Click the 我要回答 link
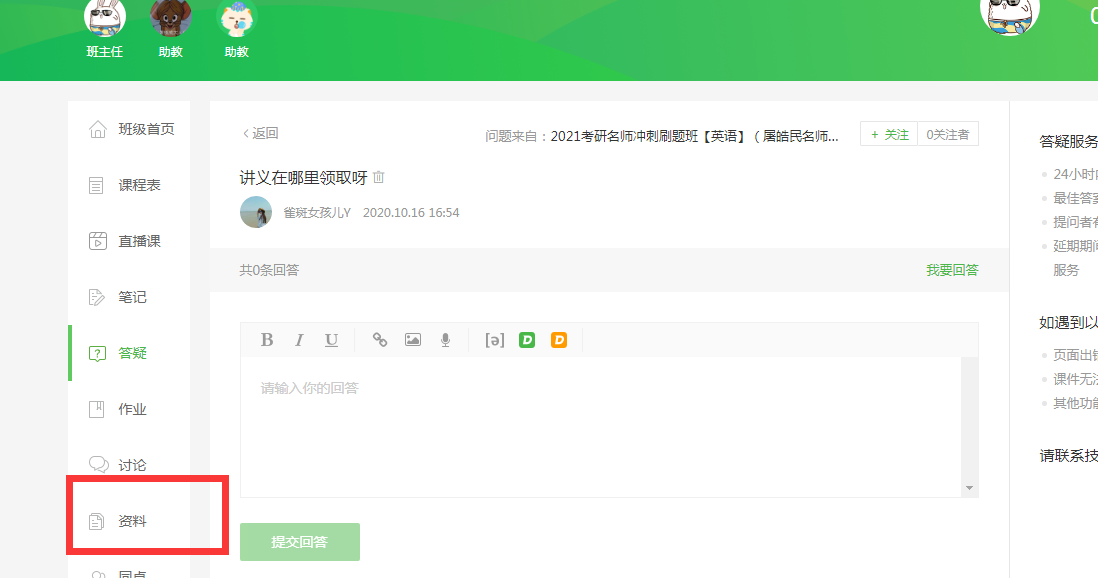 [952, 270]
